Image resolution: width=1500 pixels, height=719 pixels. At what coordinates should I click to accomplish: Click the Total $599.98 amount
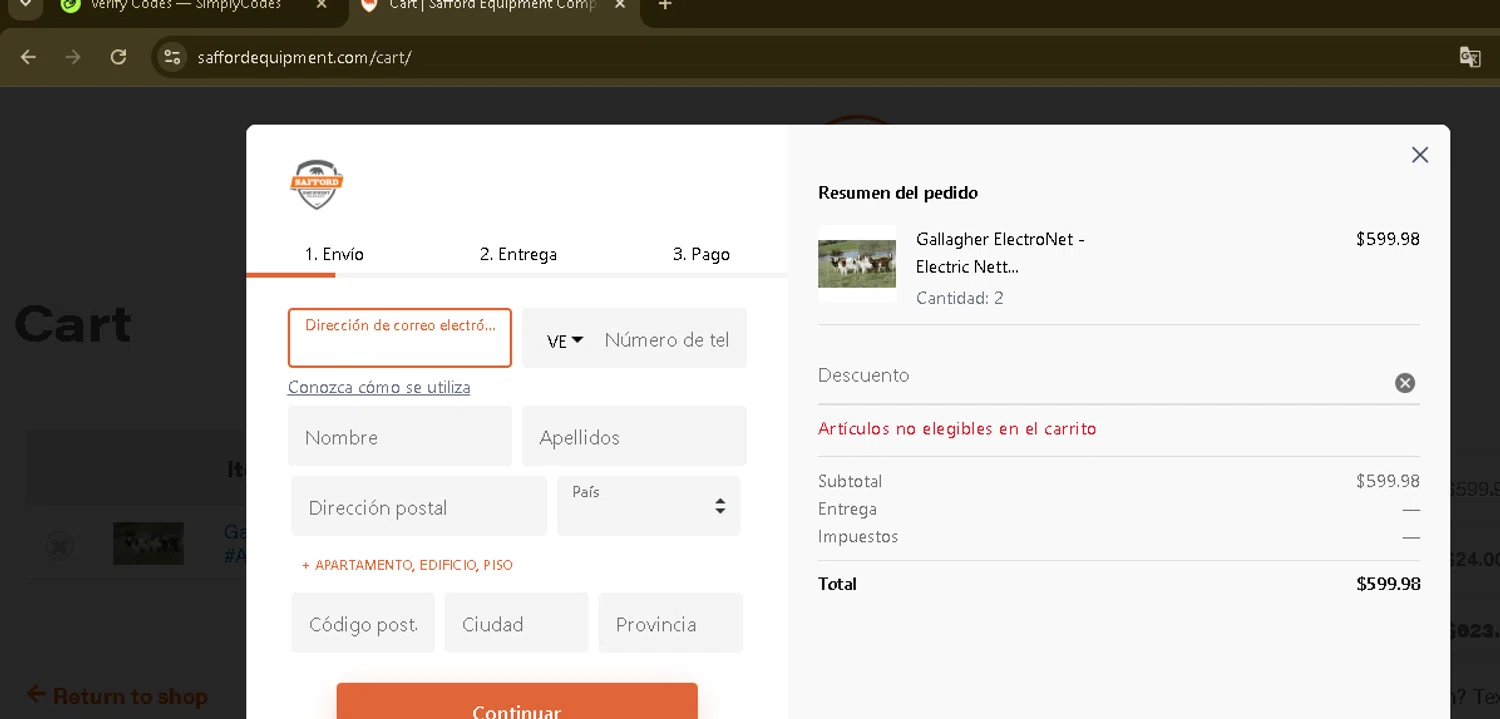[x=1388, y=584]
